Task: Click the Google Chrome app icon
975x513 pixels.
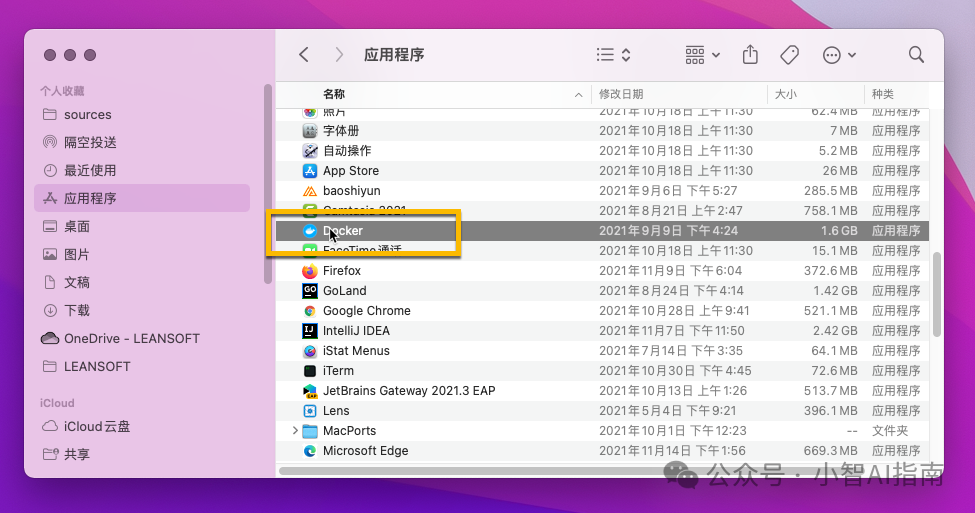Action: (x=310, y=311)
